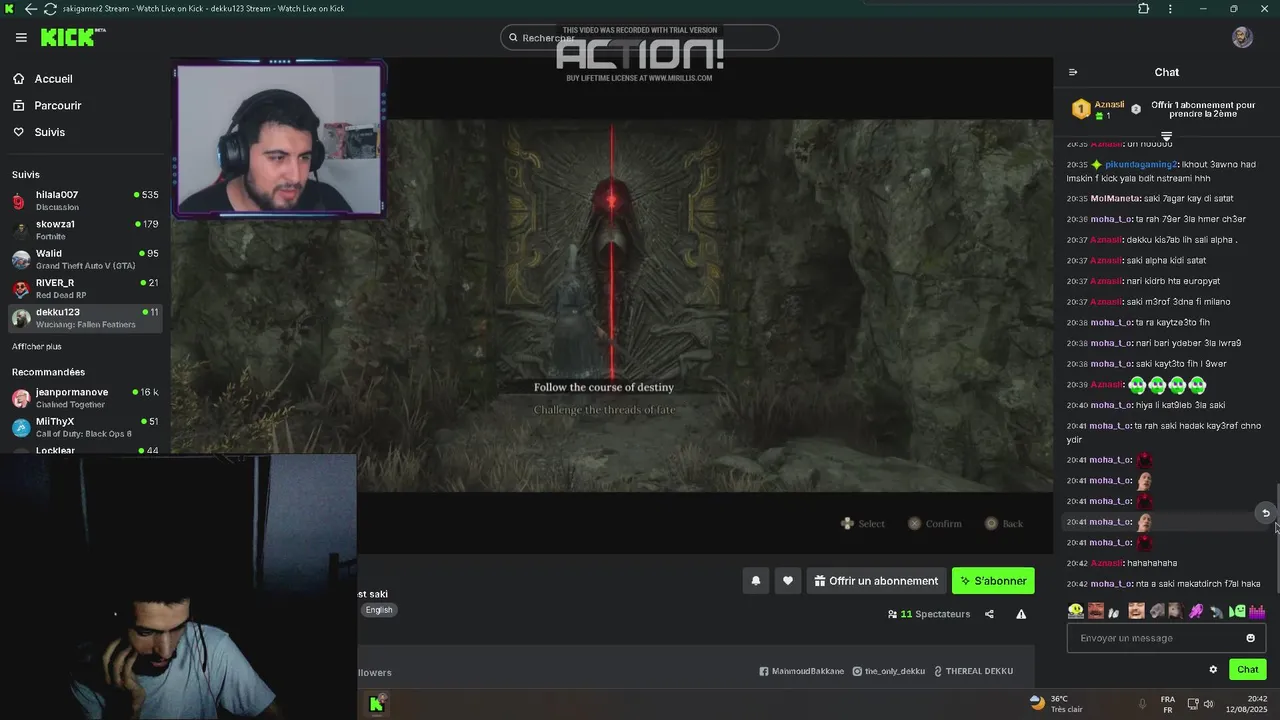
Task: Send message with green Chat button
Action: click(1247, 670)
